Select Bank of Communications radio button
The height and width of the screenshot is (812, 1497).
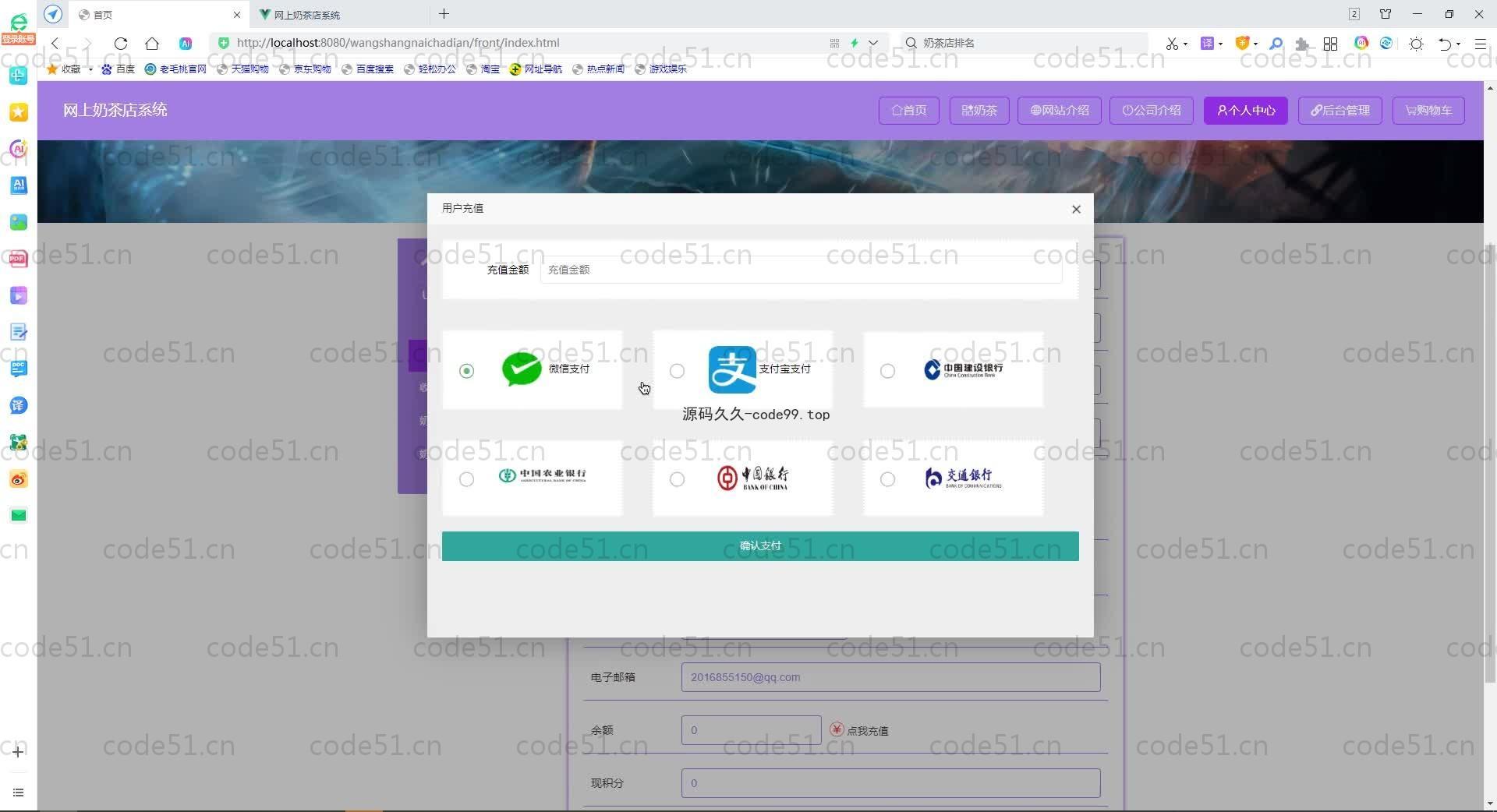(887, 479)
